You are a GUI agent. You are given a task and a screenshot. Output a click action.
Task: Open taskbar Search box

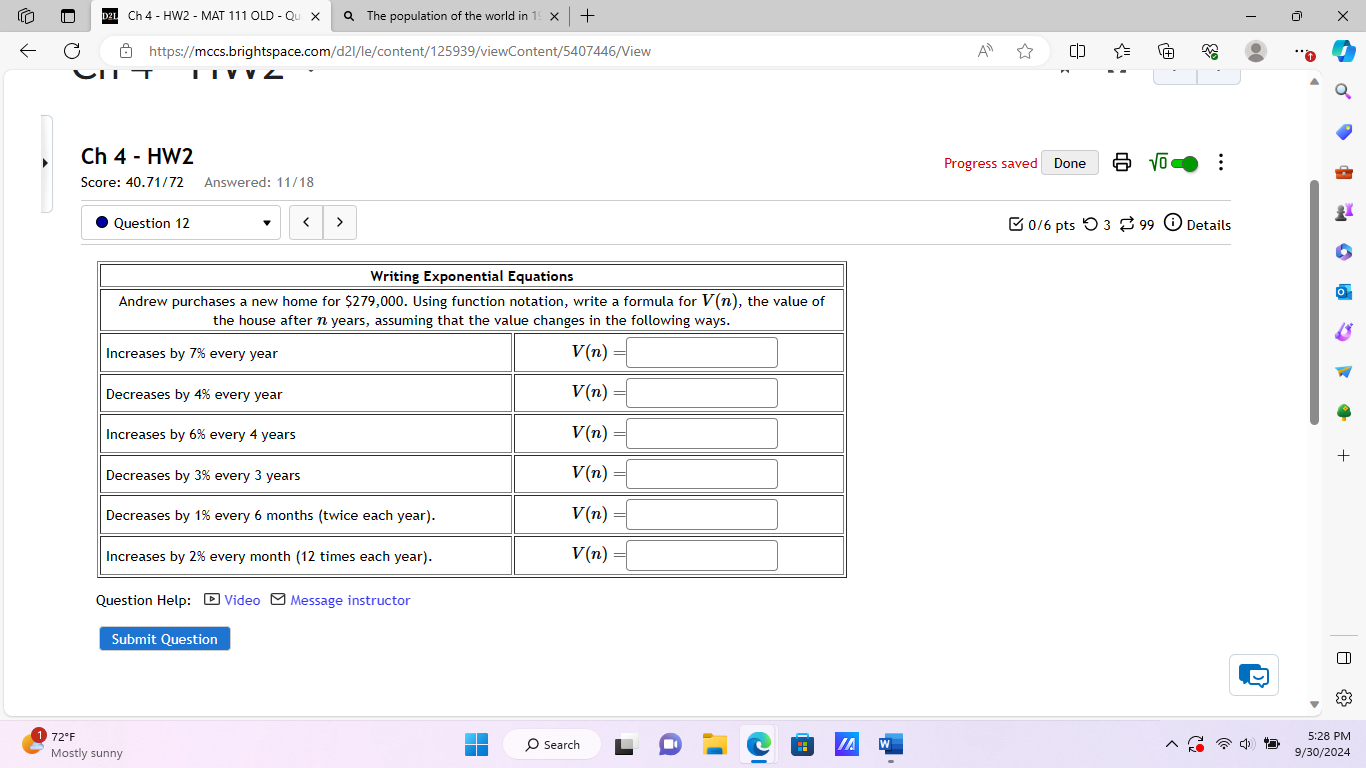(x=553, y=744)
